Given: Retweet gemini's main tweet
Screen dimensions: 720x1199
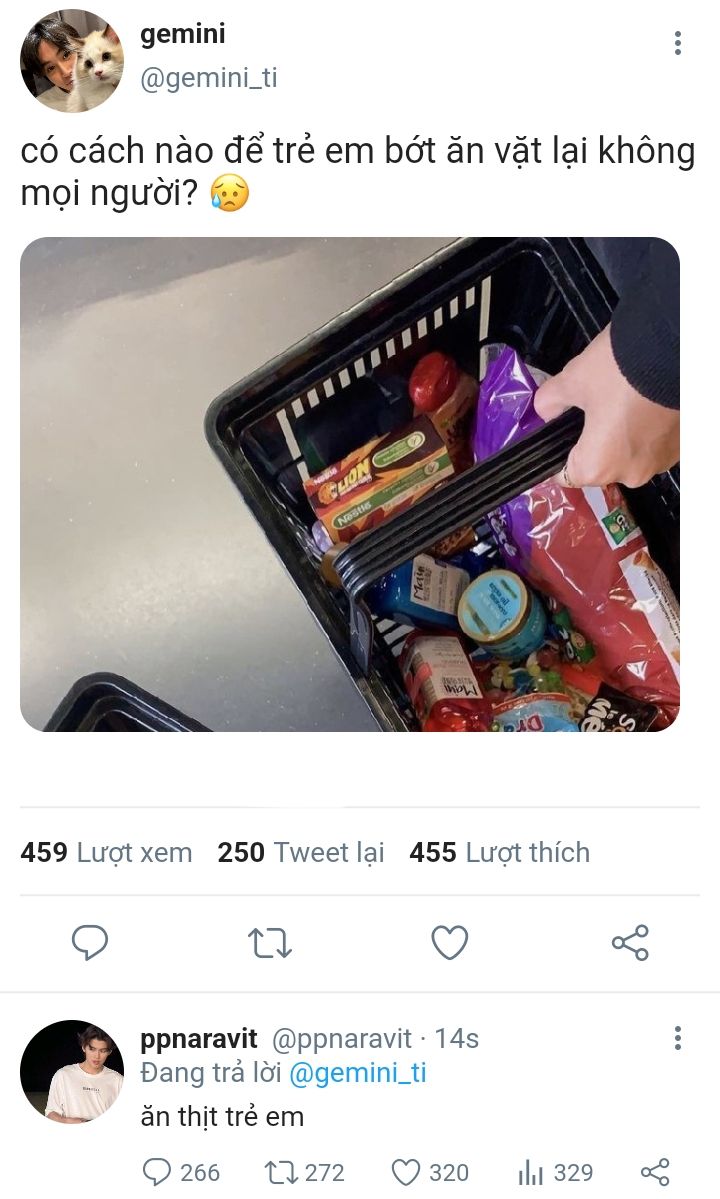Looking at the screenshot, I should [270, 943].
